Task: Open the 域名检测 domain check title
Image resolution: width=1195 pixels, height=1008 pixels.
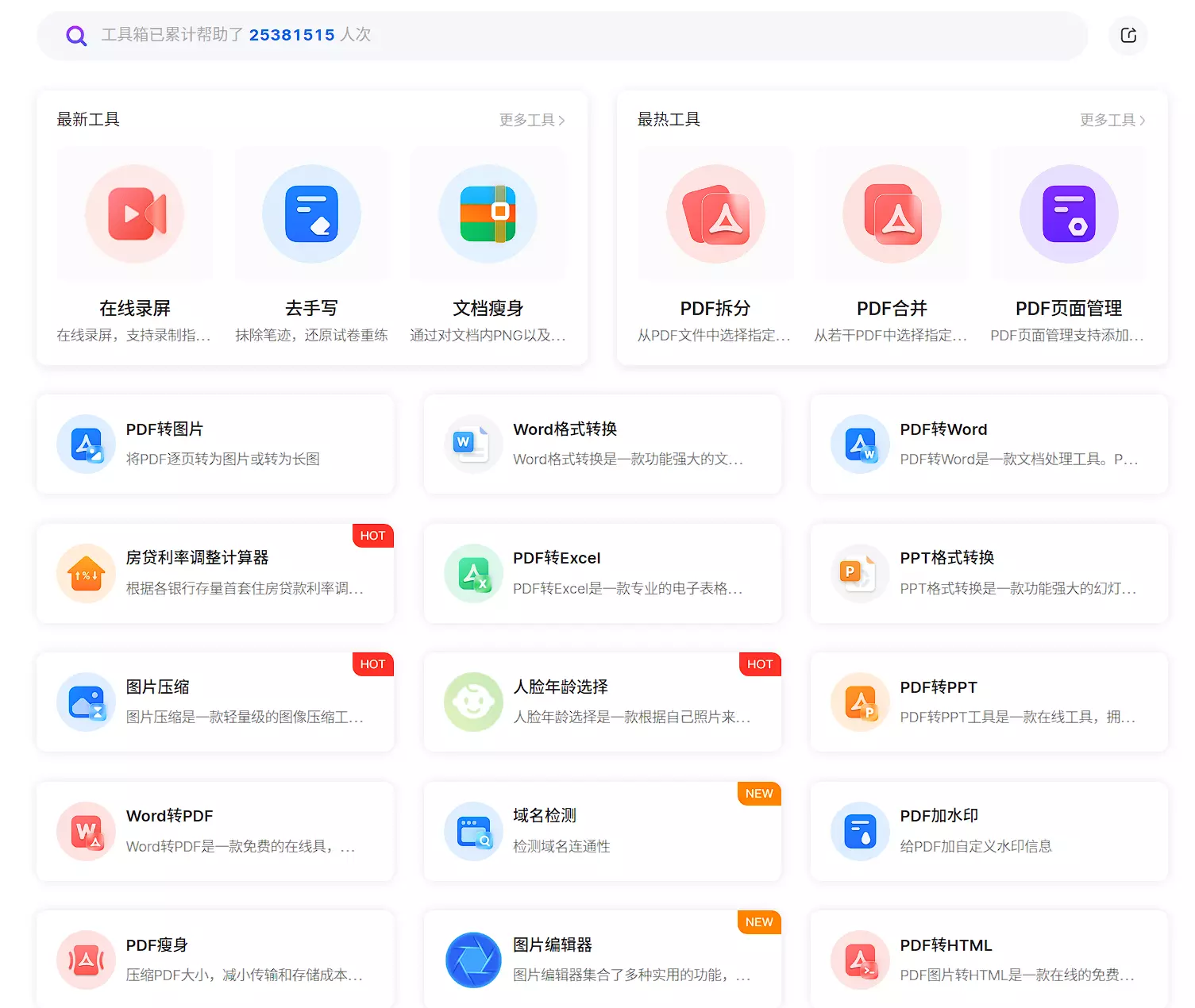Action: [545, 815]
